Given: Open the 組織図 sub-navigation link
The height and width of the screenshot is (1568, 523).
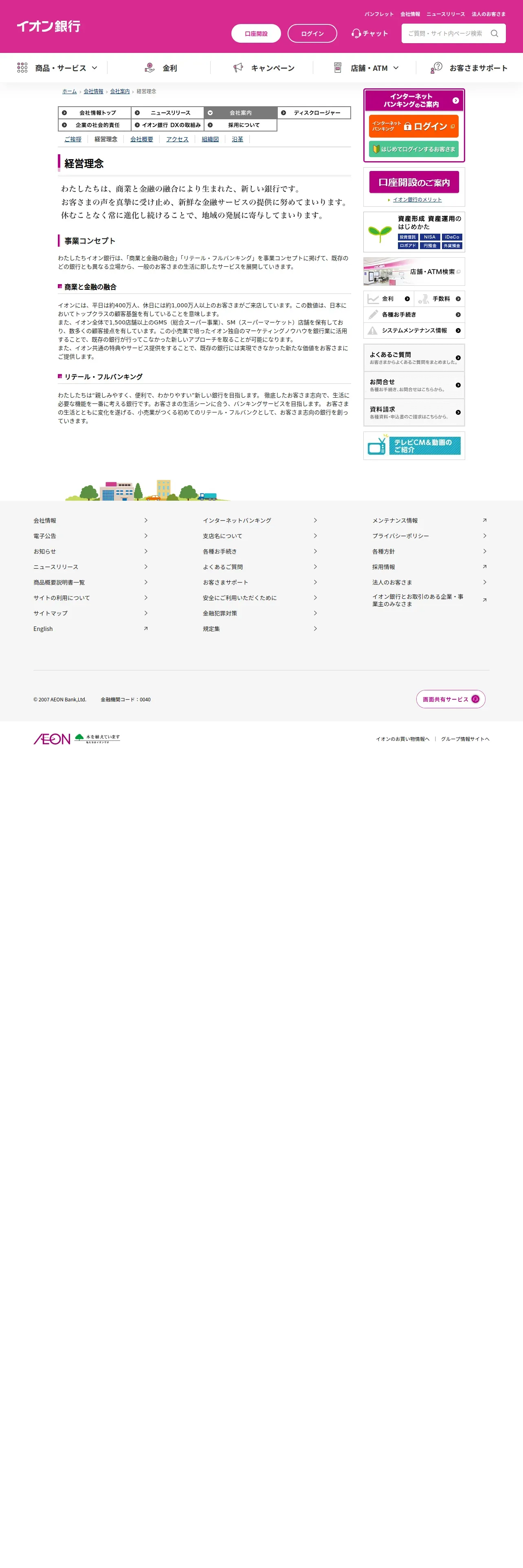Looking at the screenshot, I should coord(210,139).
